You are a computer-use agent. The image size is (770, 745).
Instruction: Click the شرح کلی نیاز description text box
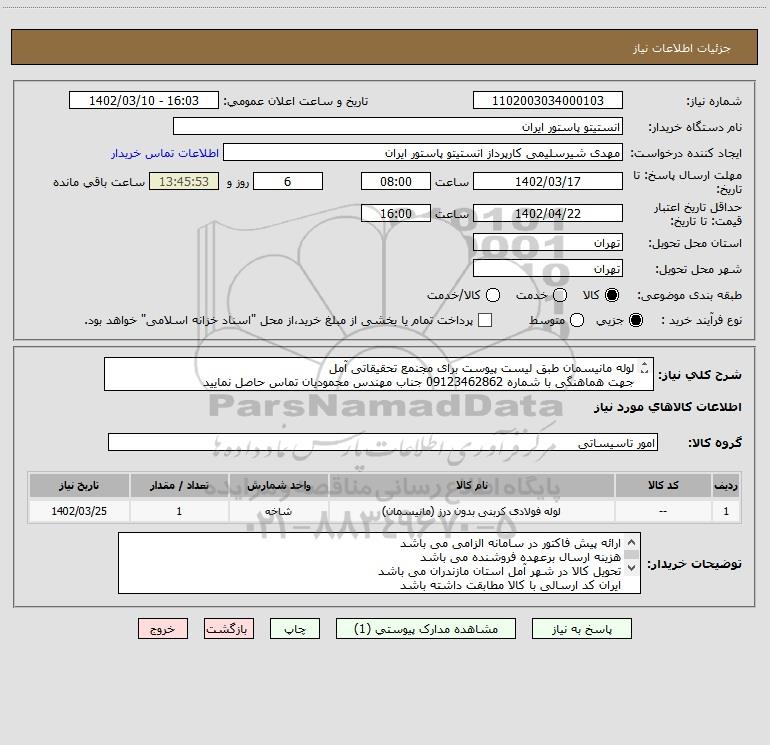[x=379, y=374]
